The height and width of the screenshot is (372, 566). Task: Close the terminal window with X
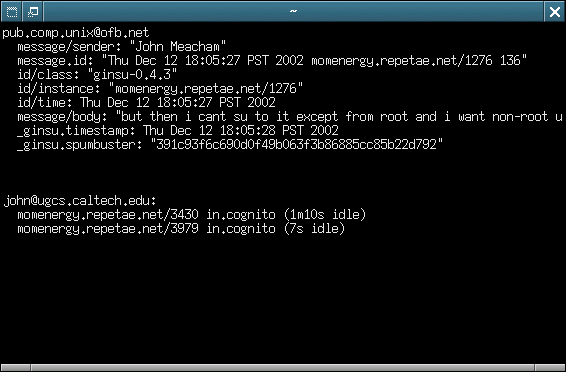coord(554,12)
